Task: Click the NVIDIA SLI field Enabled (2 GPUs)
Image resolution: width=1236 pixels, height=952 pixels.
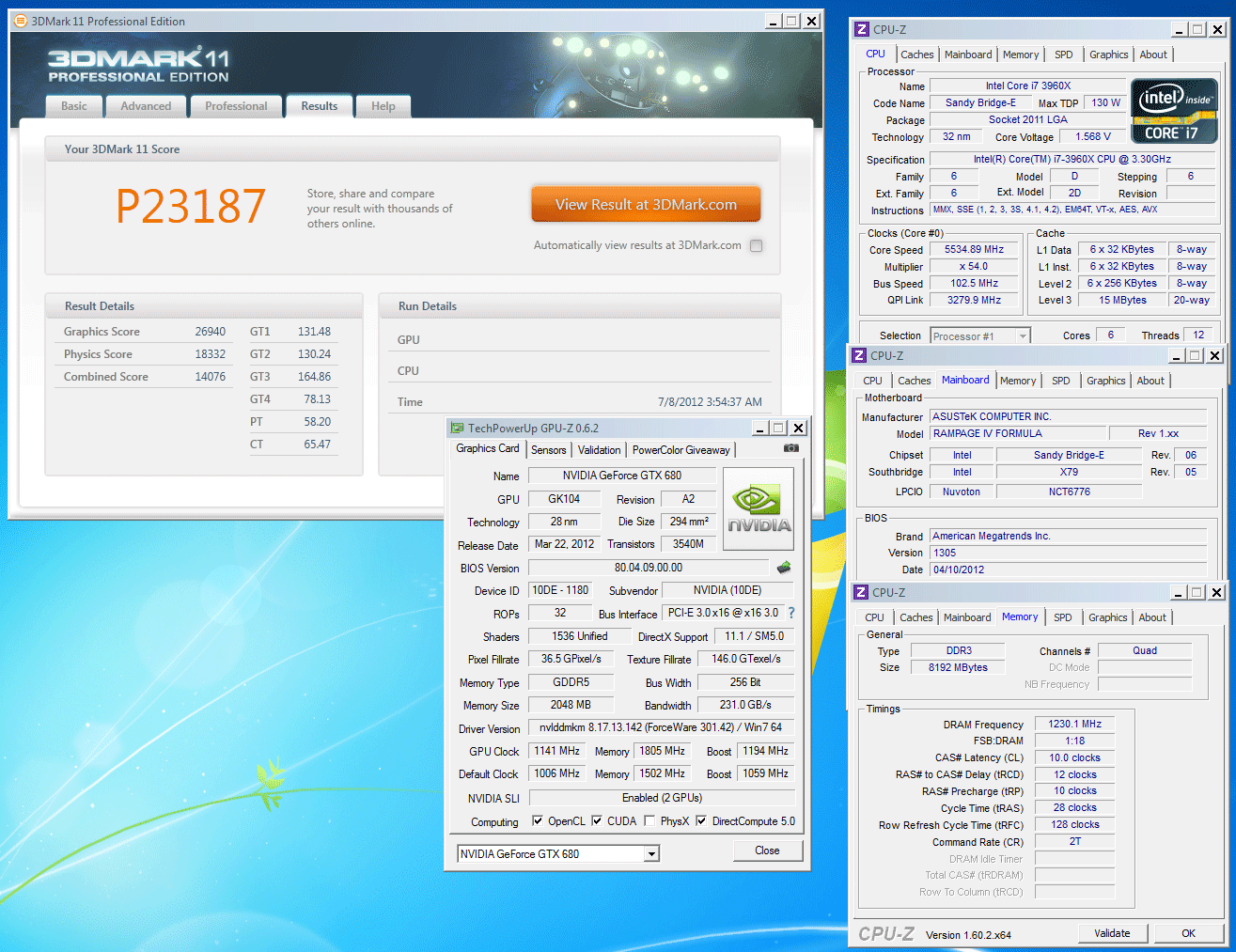Action: pyautogui.click(x=662, y=798)
